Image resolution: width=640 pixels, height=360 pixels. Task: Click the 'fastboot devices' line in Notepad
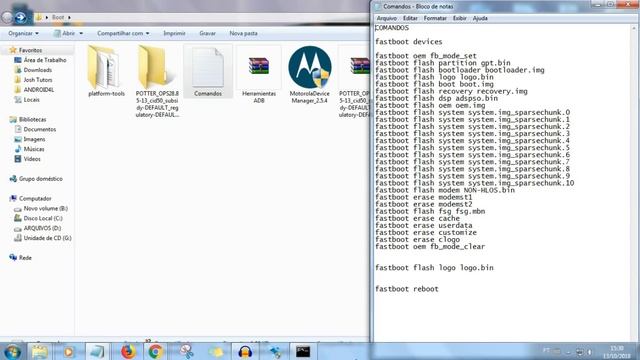click(x=409, y=42)
